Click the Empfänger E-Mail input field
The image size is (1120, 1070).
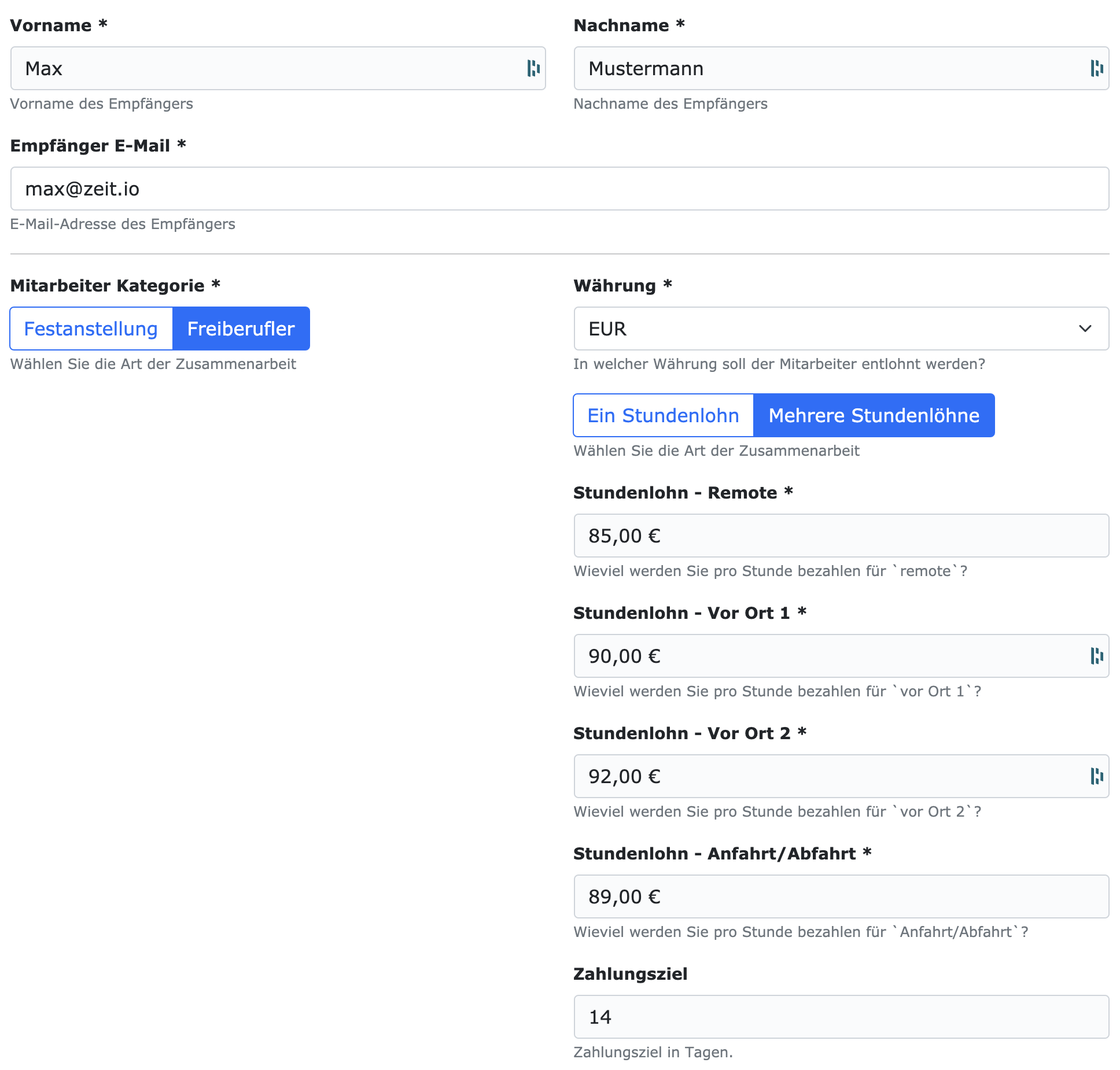pos(559,189)
